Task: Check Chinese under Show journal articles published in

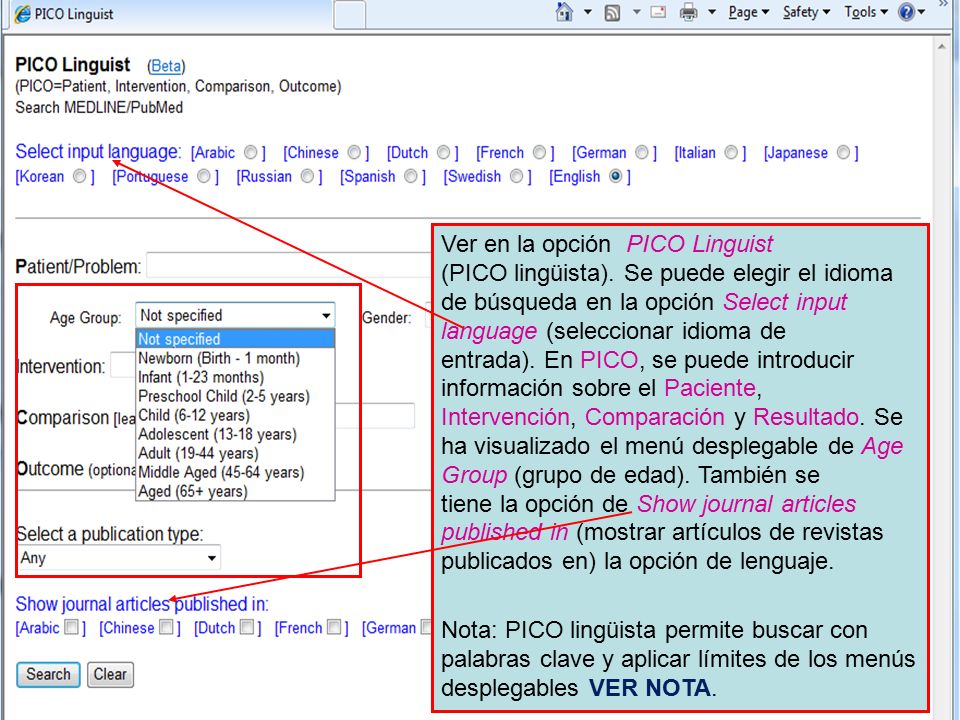Action: [166, 627]
